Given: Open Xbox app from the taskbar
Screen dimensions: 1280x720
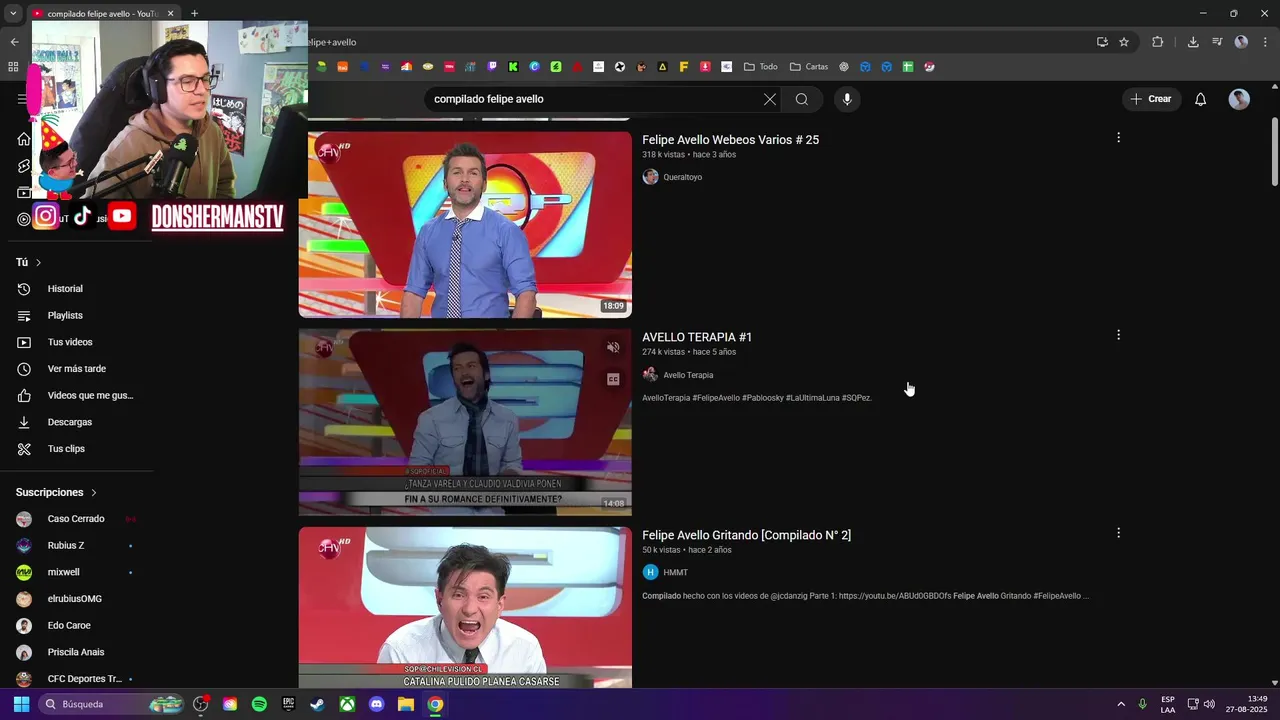Looking at the screenshot, I should click(347, 704).
